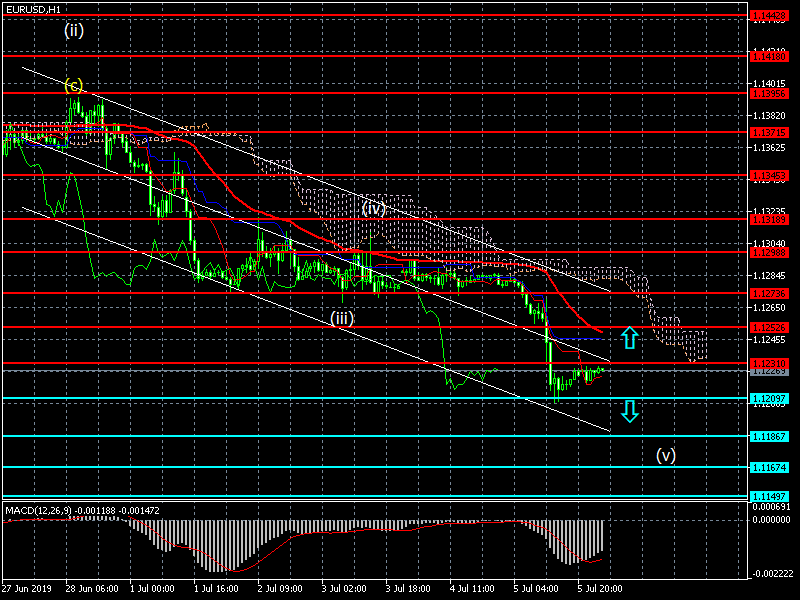
Task: Click the cyan up arrow marker
Action: pyautogui.click(x=630, y=338)
